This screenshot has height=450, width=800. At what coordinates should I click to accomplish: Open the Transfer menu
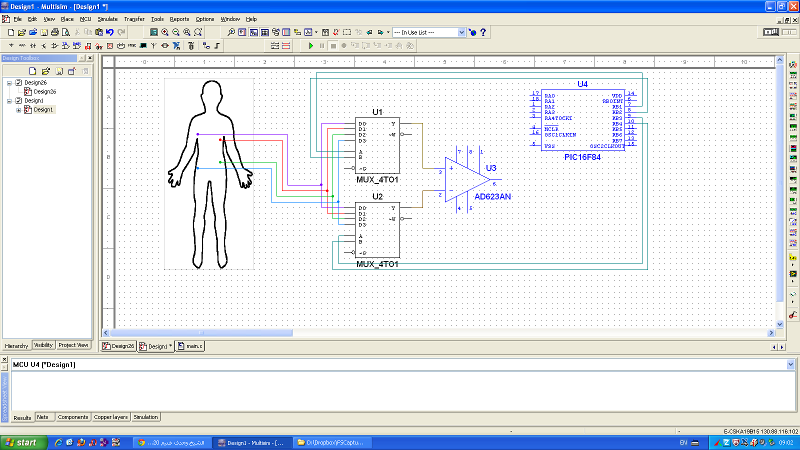coord(134,19)
